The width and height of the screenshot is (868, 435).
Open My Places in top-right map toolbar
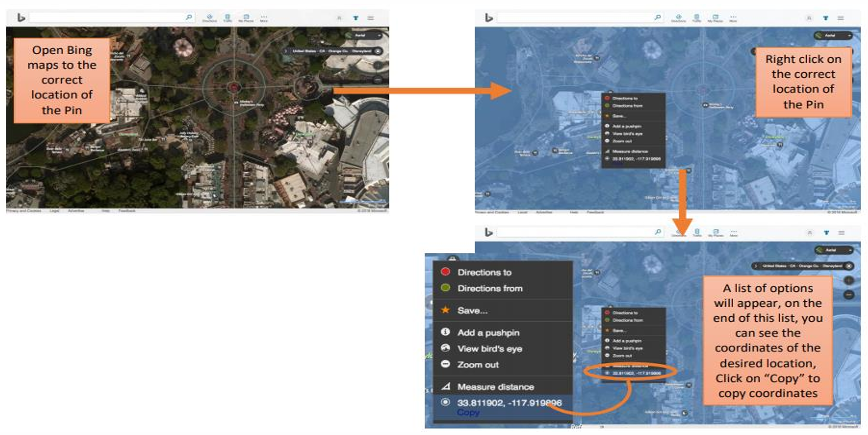[x=715, y=18]
